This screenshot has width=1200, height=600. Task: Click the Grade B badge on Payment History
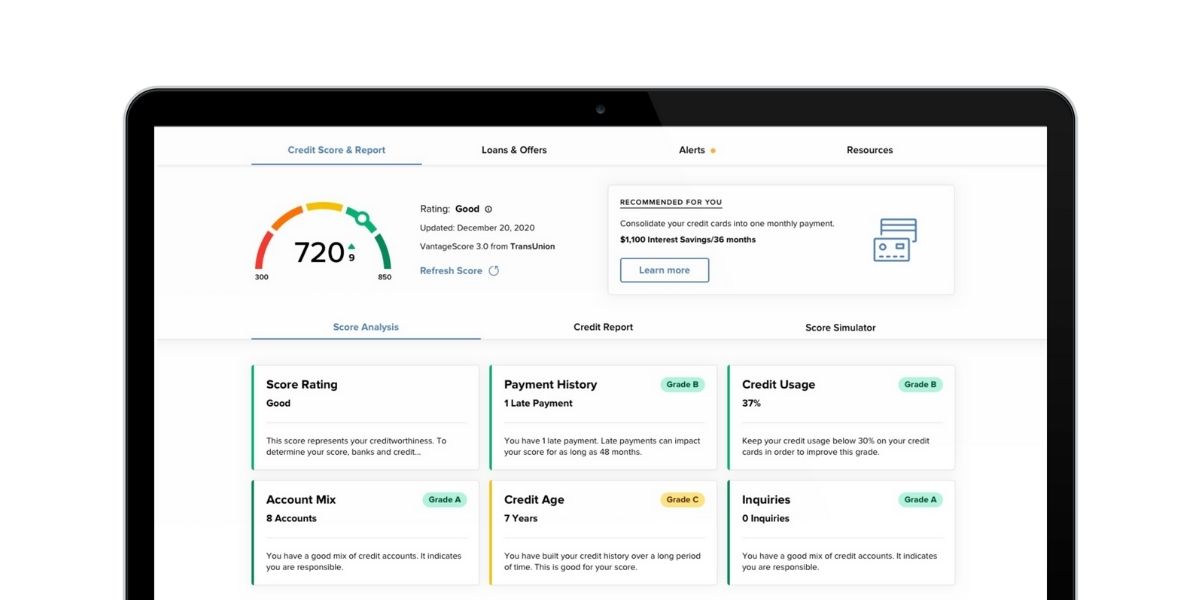[x=682, y=384]
